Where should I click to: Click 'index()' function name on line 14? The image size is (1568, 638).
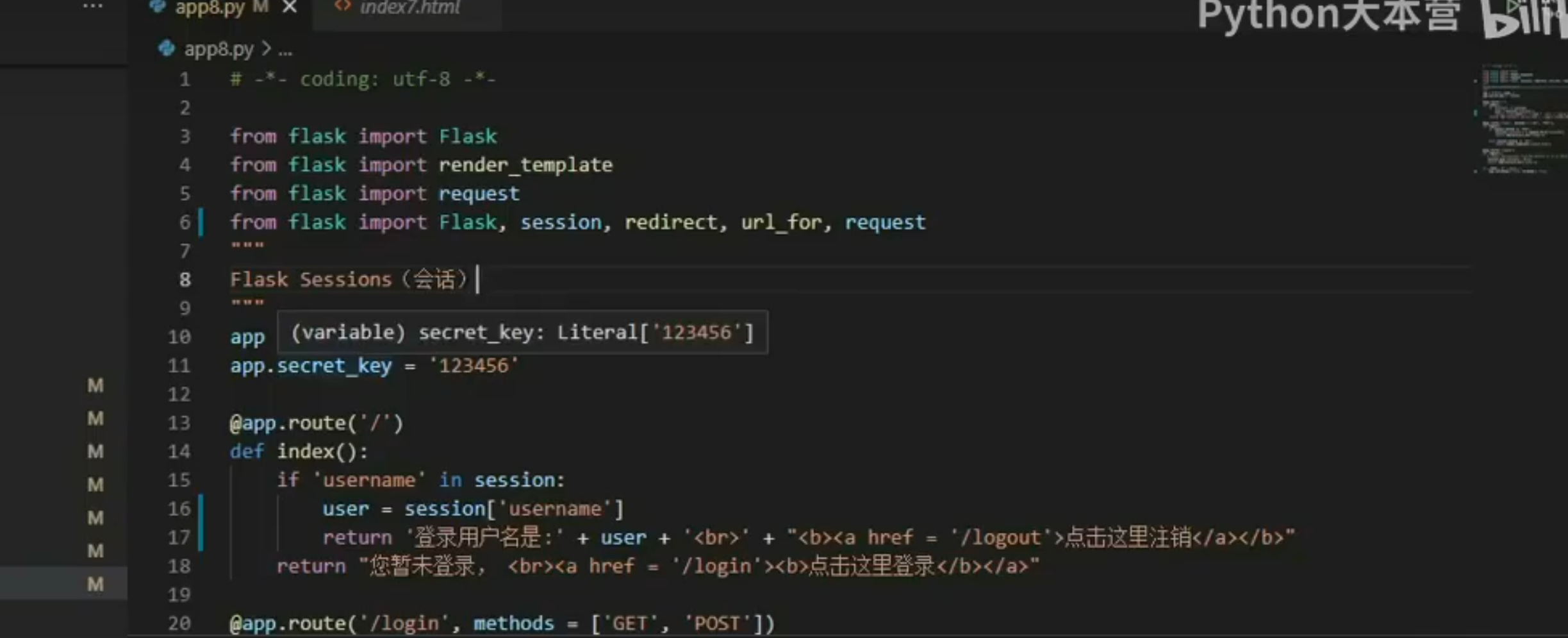coord(317,452)
